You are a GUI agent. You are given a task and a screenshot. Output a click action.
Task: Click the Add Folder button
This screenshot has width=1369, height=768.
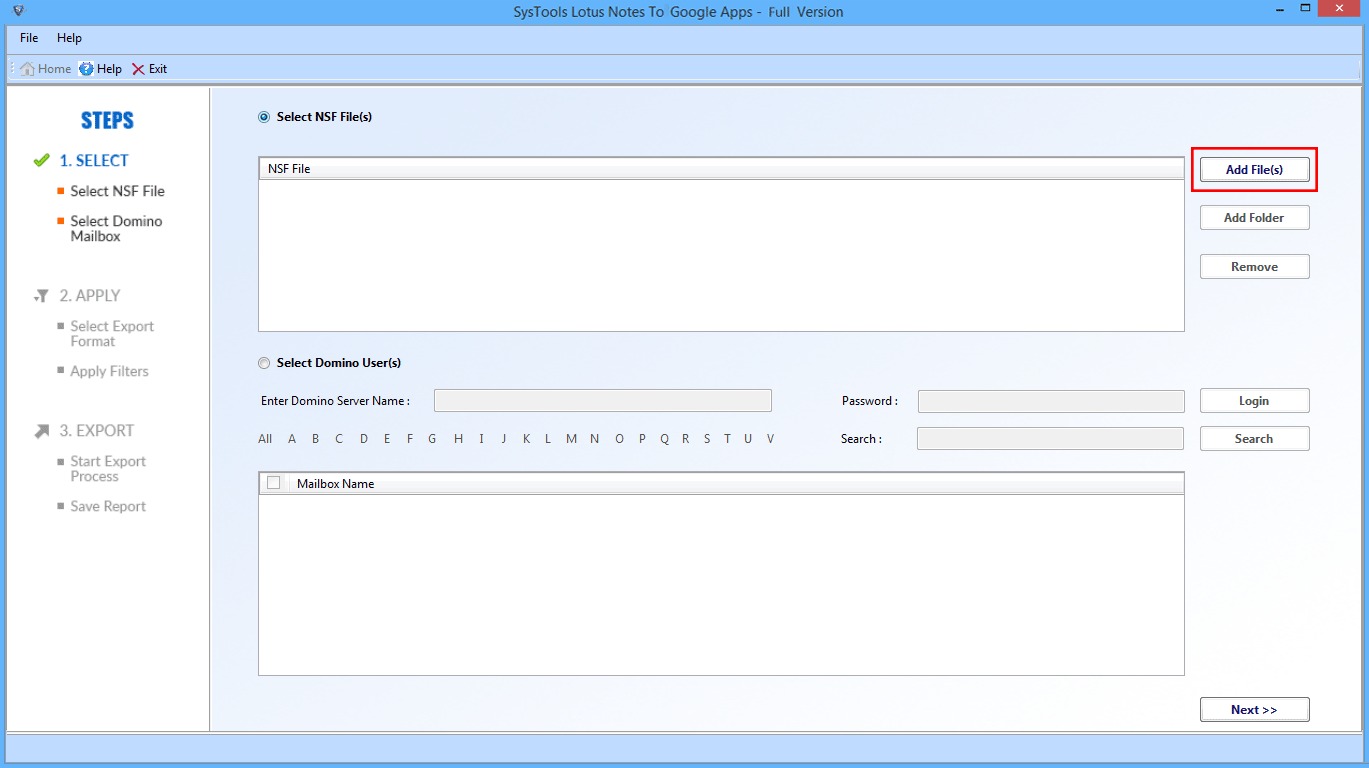[x=1254, y=218]
